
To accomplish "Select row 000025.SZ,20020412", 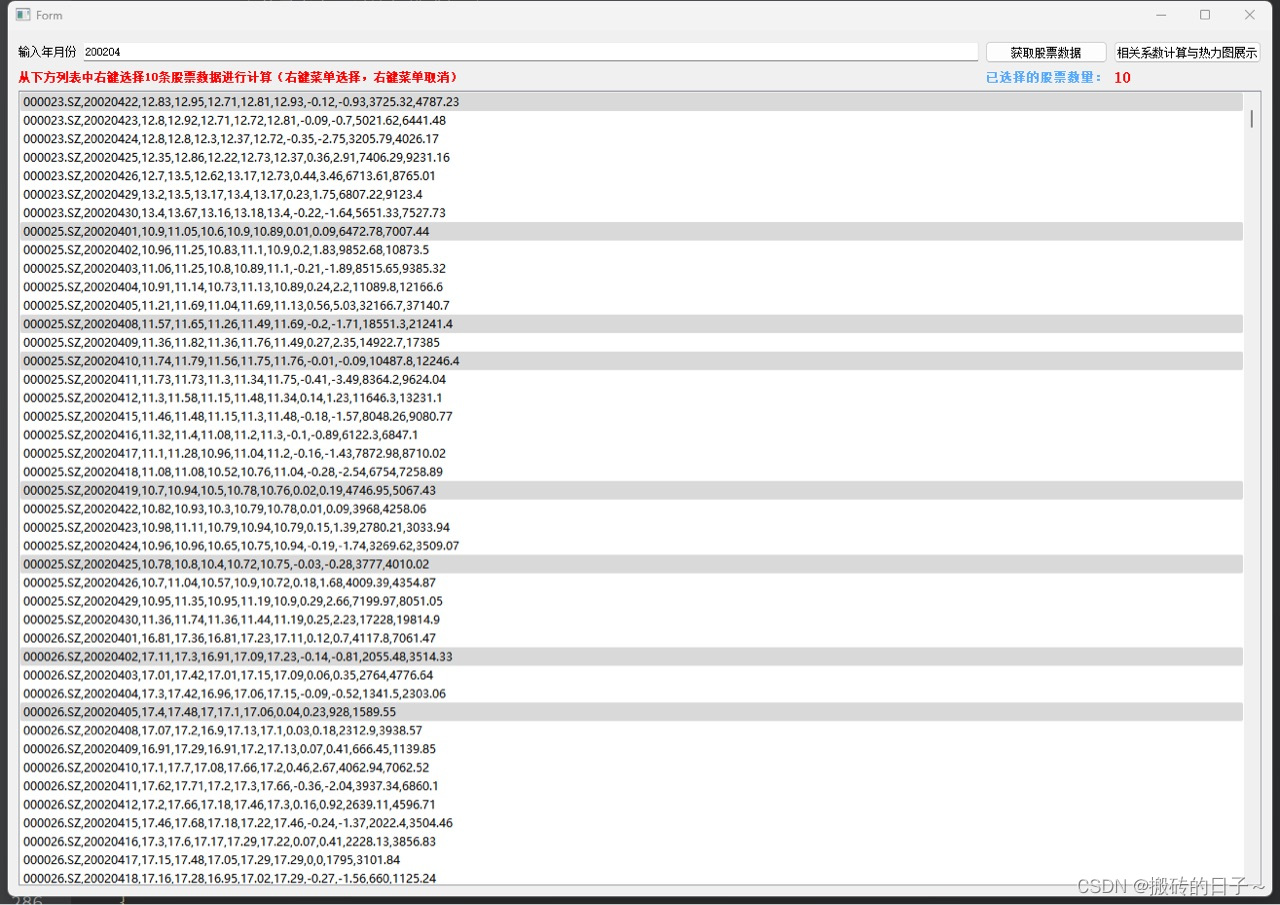I will pyautogui.click(x=631, y=398).
